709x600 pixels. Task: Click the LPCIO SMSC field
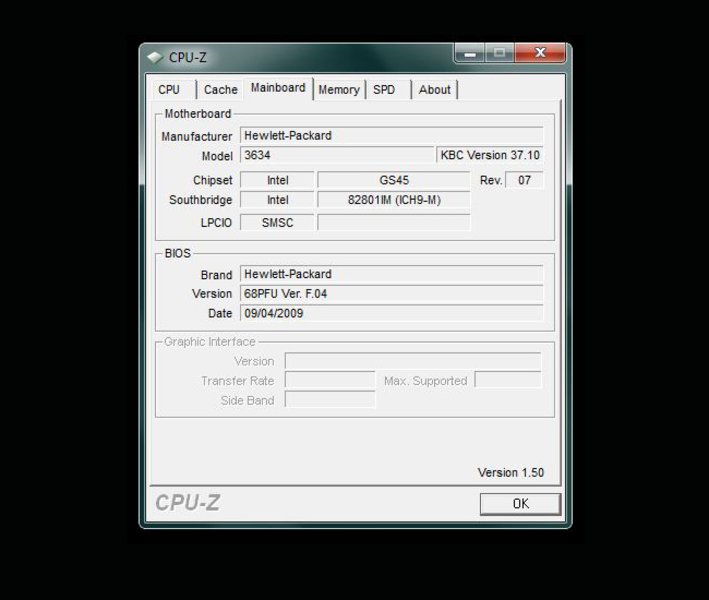pos(277,222)
